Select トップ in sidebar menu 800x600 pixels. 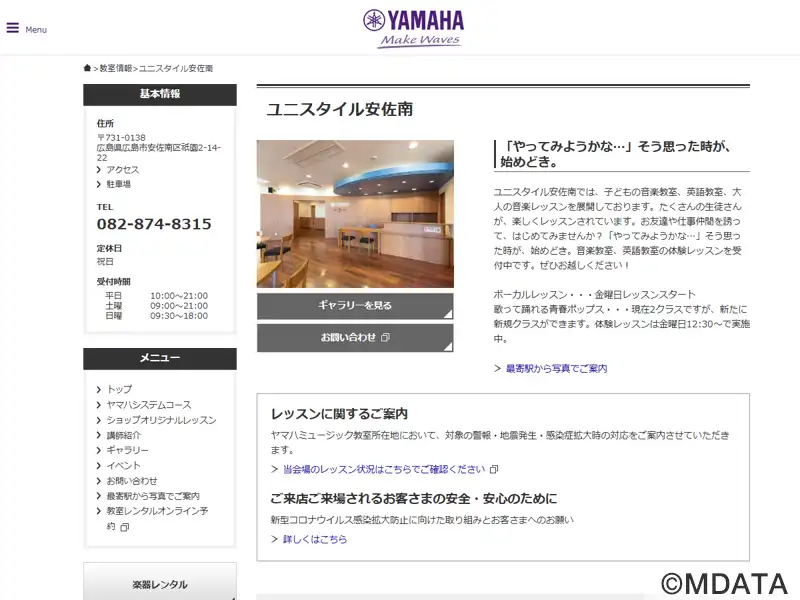tap(119, 389)
